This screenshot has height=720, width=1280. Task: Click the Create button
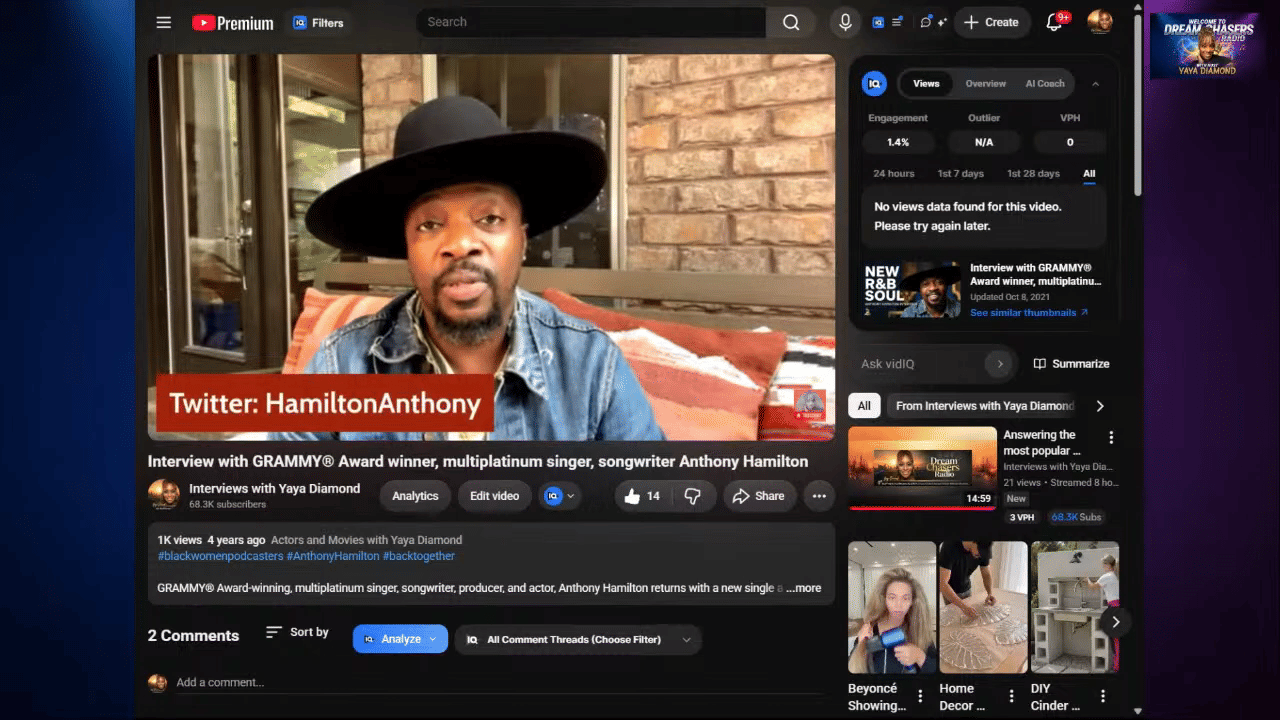tap(991, 22)
